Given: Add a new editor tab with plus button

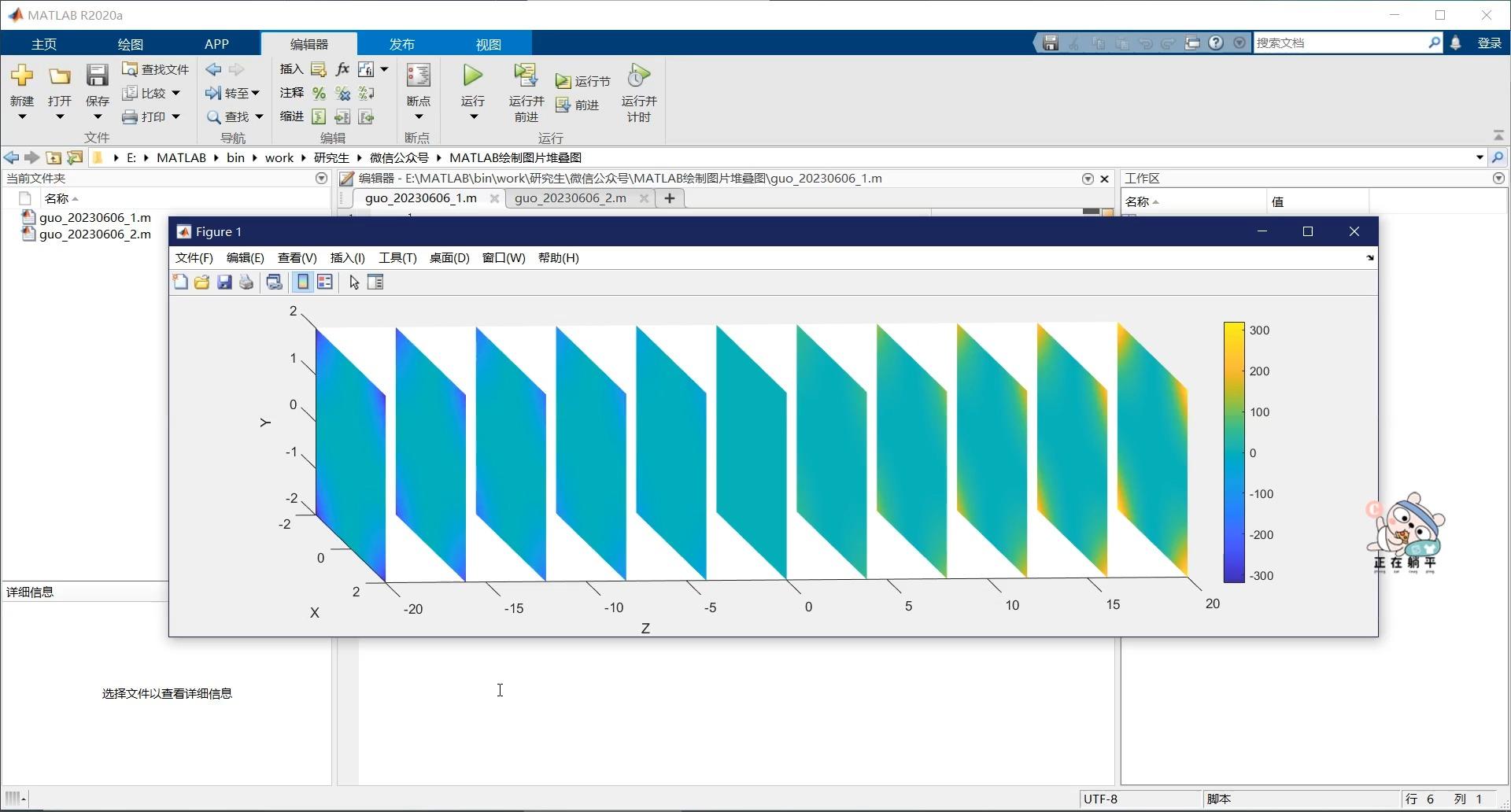Looking at the screenshot, I should coord(670,198).
